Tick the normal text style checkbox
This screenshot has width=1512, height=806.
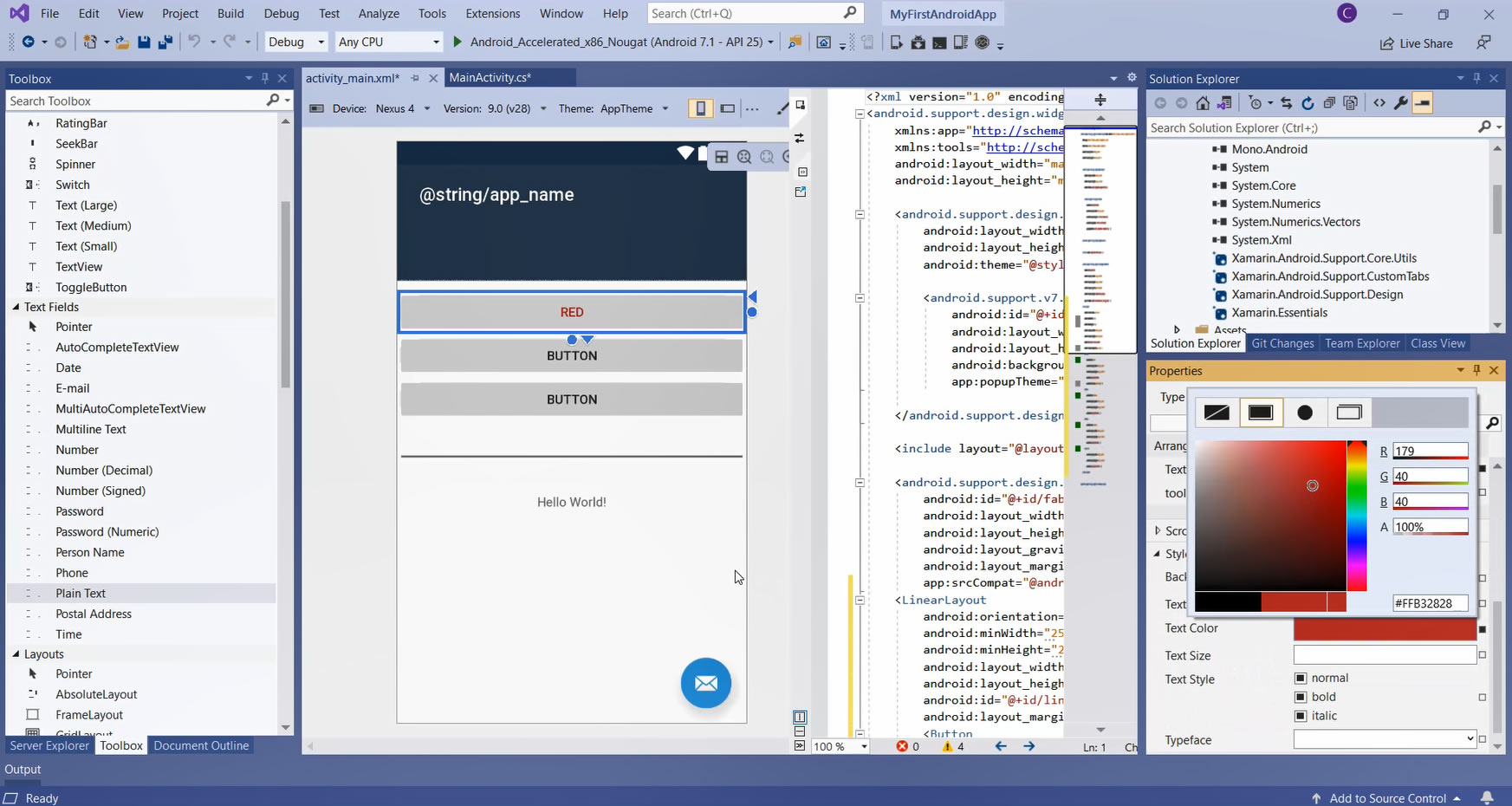pyautogui.click(x=1301, y=678)
